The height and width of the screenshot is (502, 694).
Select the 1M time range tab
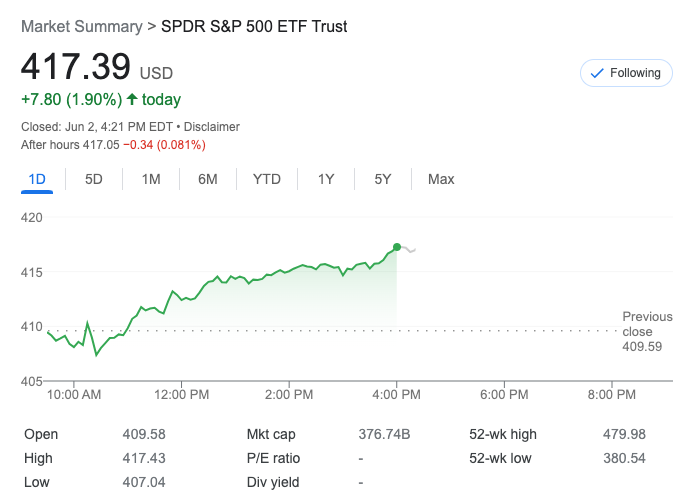point(151,179)
